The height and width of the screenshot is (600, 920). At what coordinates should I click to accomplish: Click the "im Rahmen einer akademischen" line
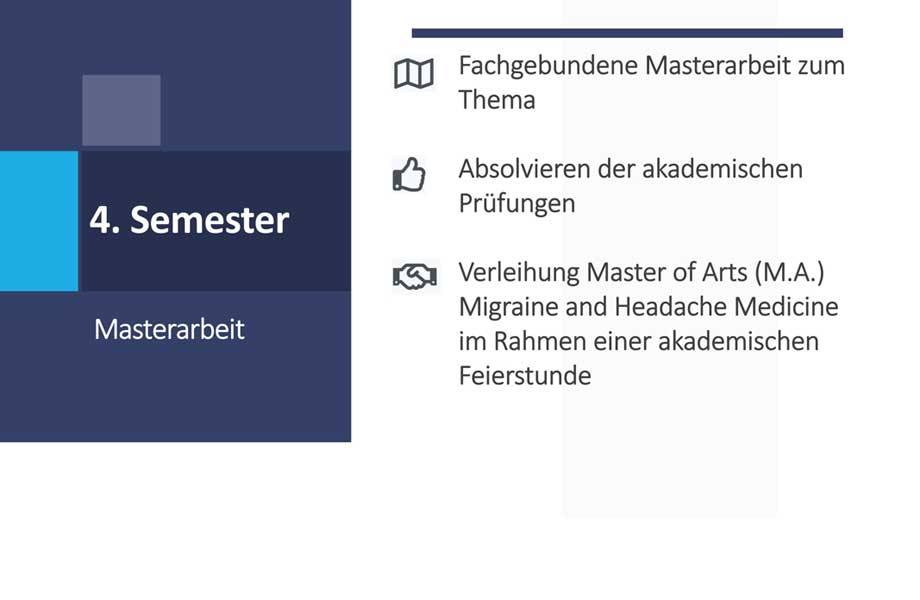pos(638,340)
